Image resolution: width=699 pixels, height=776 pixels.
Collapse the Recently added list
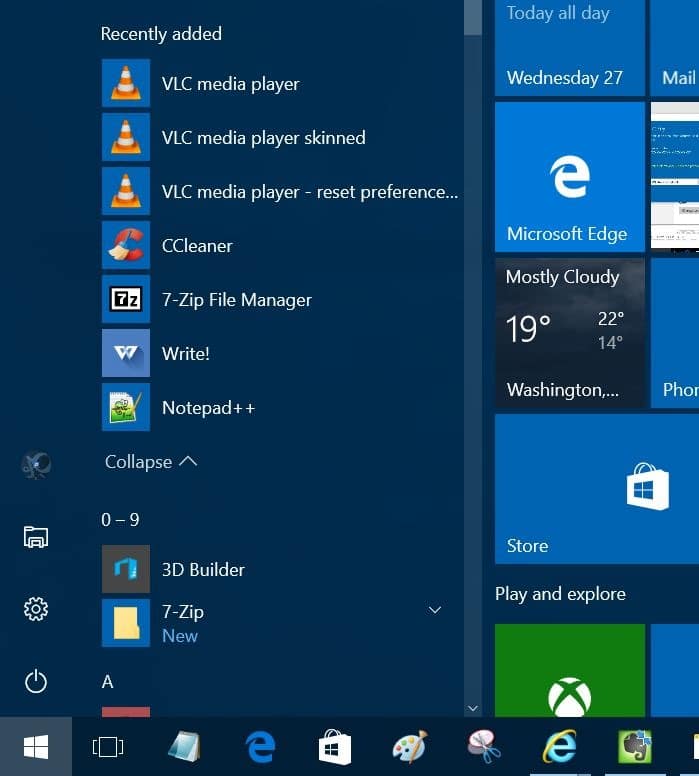tap(151, 462)
